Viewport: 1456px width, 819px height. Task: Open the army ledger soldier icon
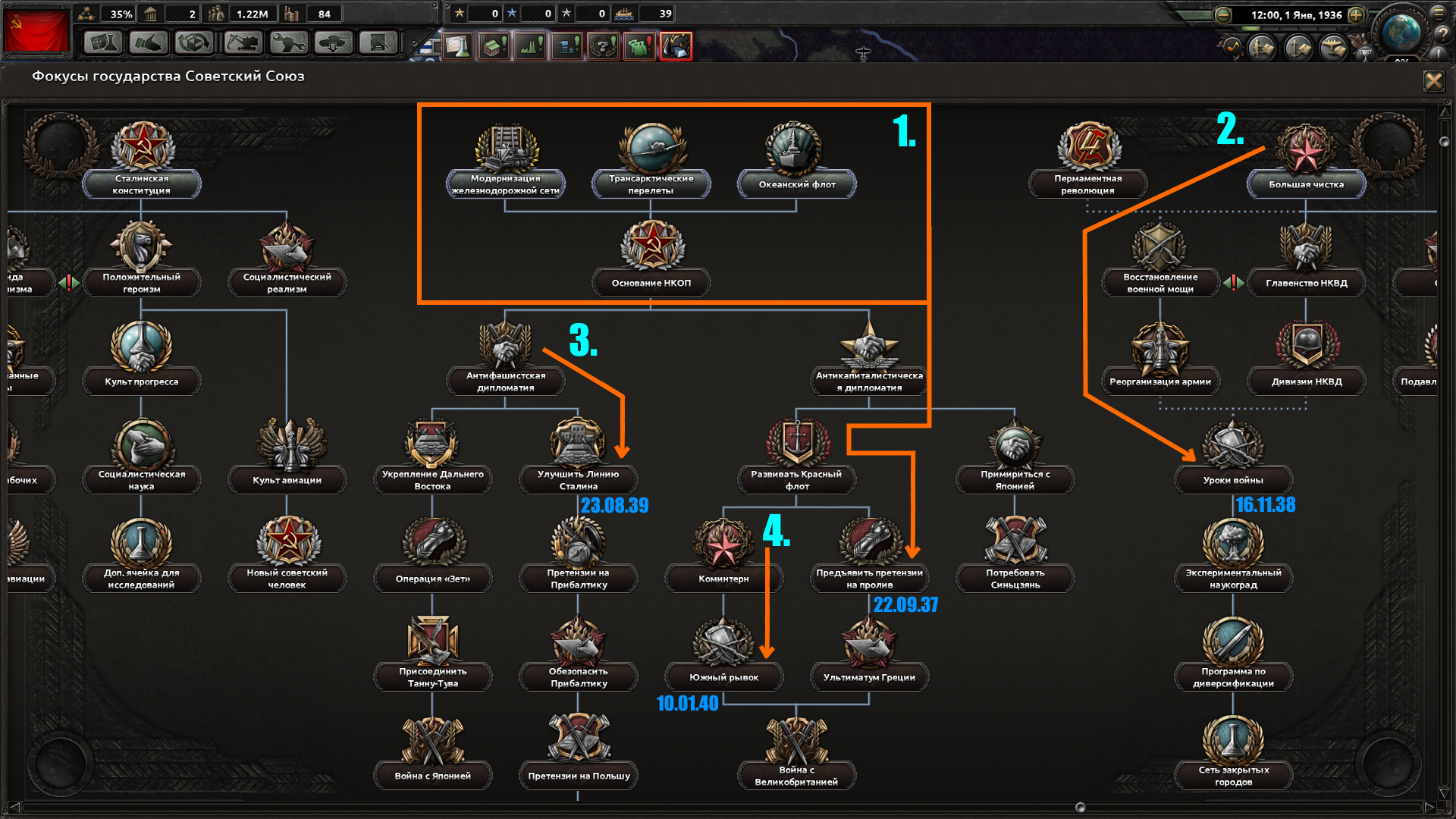(1262, 47)
